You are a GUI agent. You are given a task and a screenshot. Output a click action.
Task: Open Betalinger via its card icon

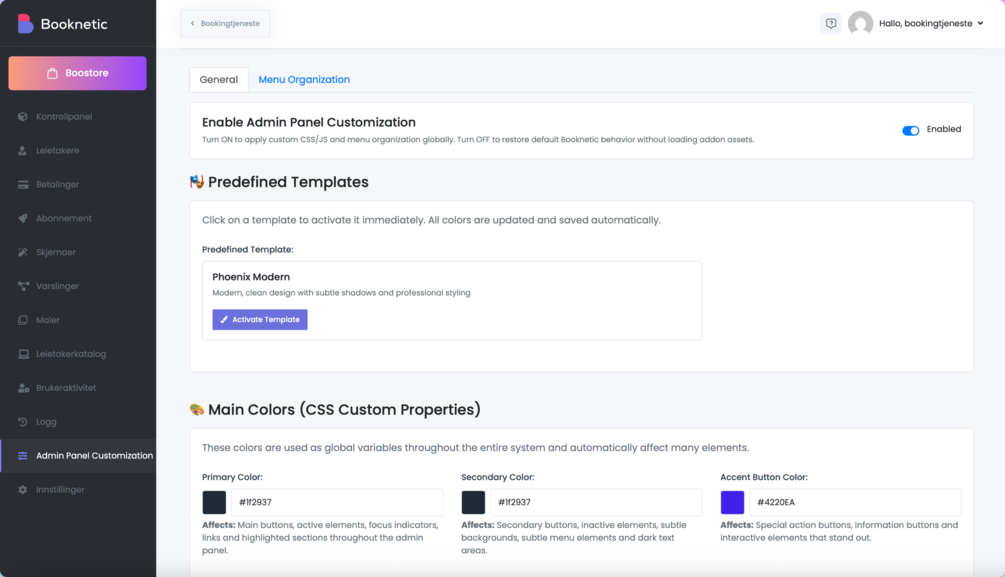pos(23,185)
